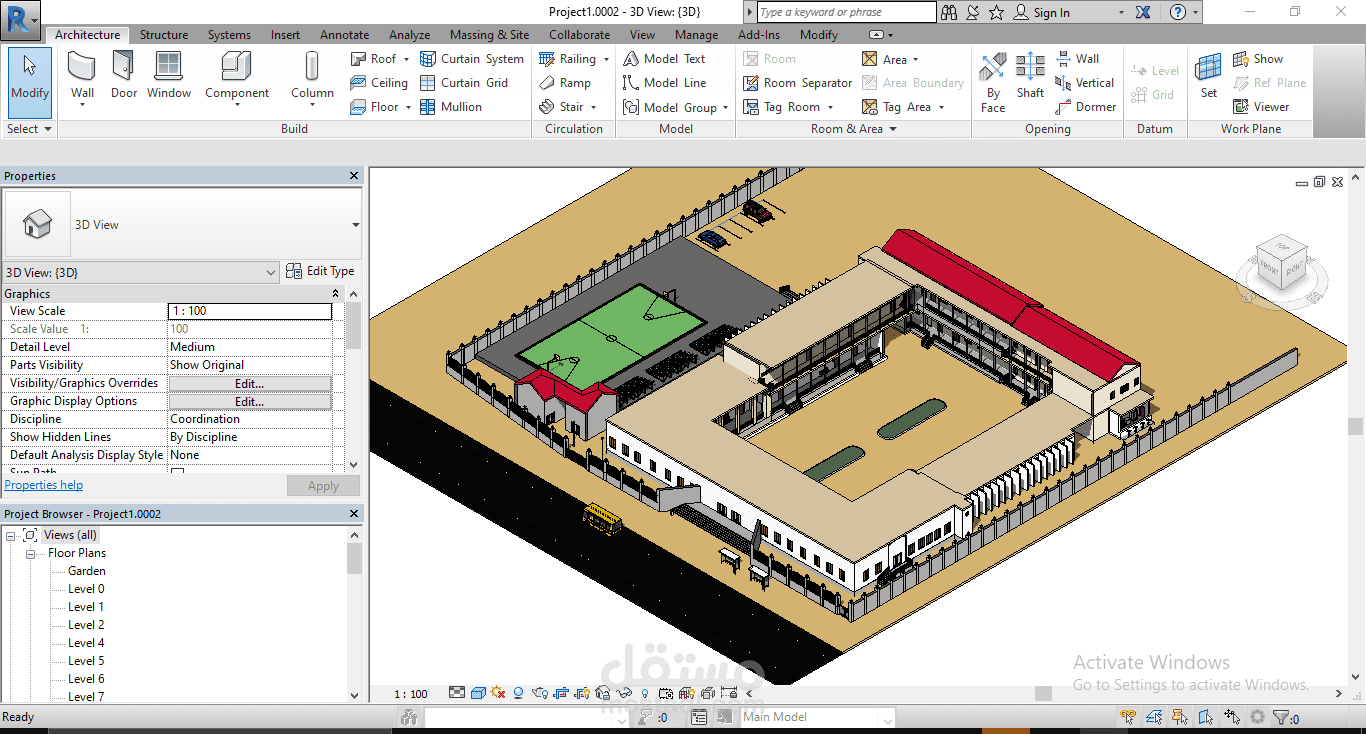
Task: Click the Edit Type button
Action: (320, 271)
